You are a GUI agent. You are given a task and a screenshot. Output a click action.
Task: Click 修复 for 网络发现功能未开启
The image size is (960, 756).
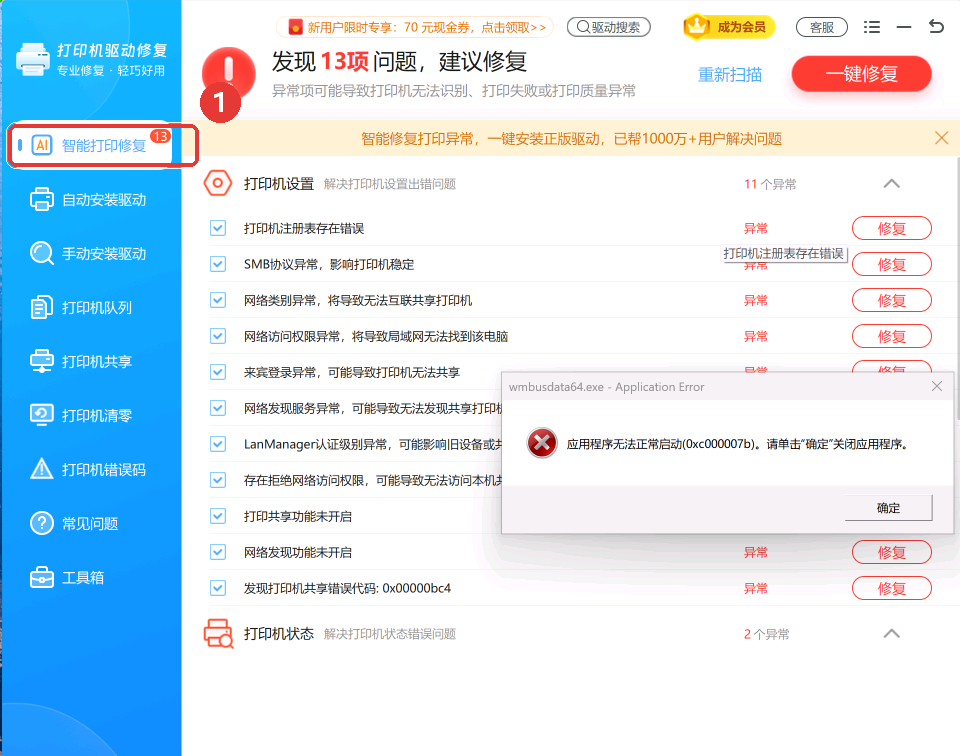click(891, 552)
